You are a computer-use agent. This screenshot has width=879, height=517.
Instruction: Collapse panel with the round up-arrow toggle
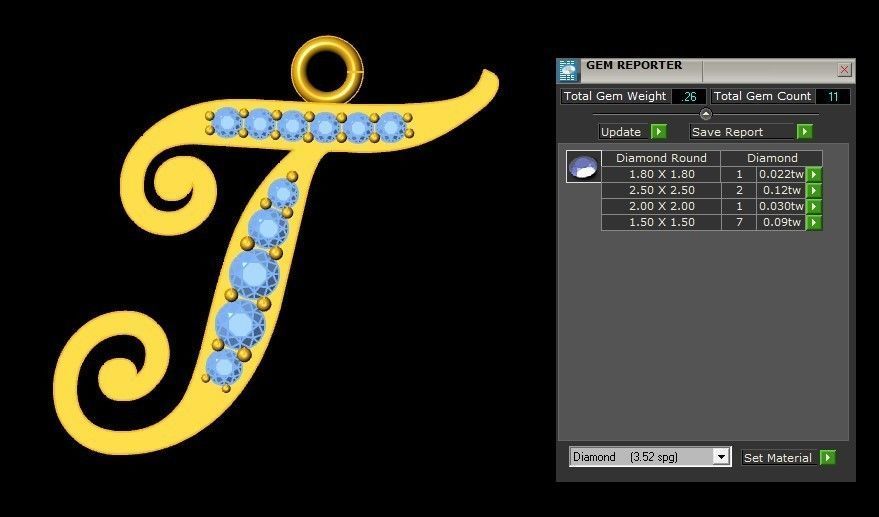[x=706, y=114]
